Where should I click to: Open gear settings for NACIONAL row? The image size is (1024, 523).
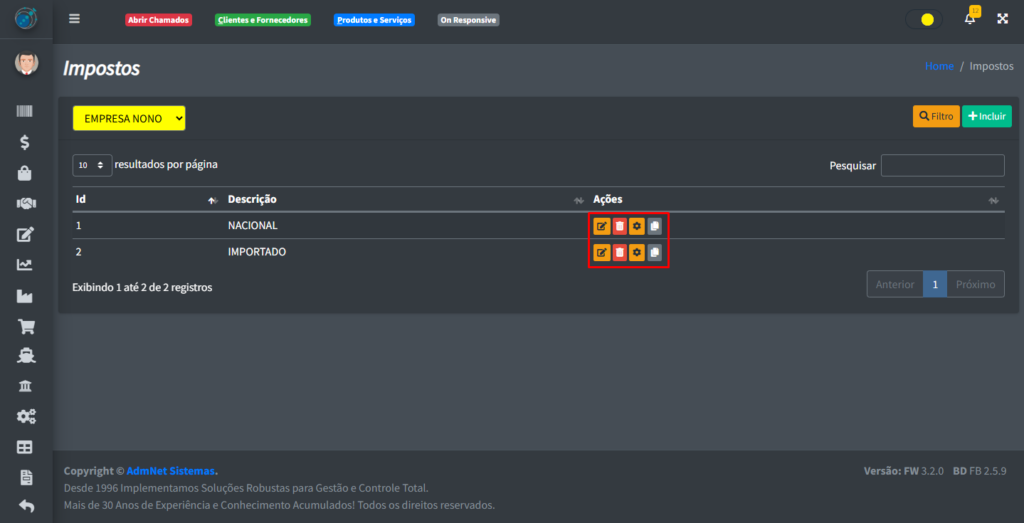pyautogui.click(x=636, y=226)
